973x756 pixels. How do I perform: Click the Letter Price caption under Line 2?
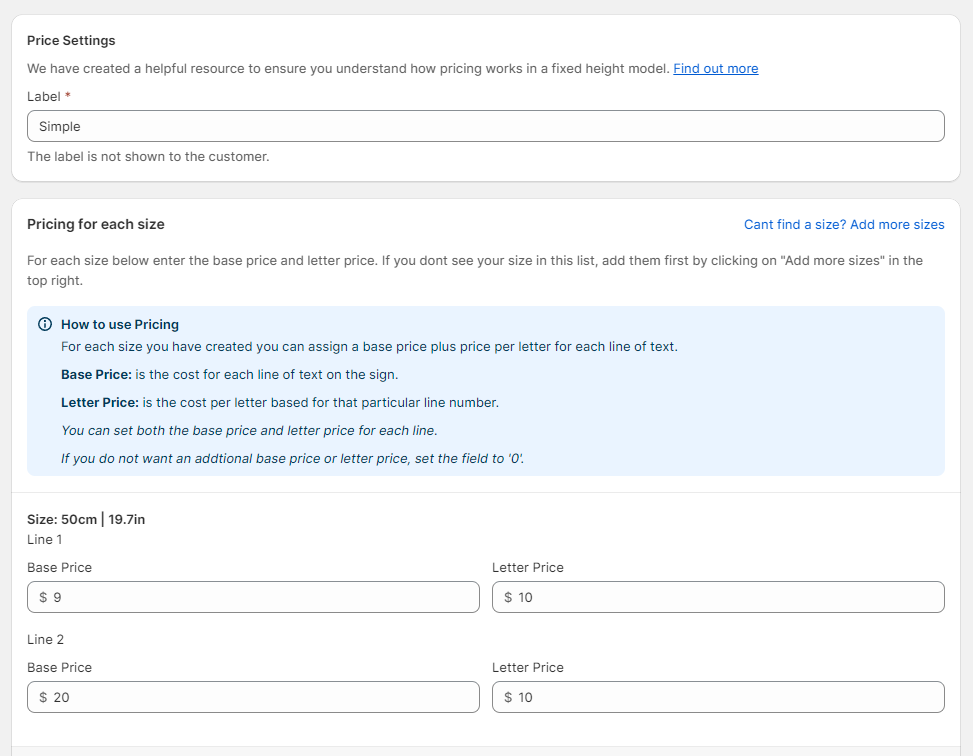(527, 667)
